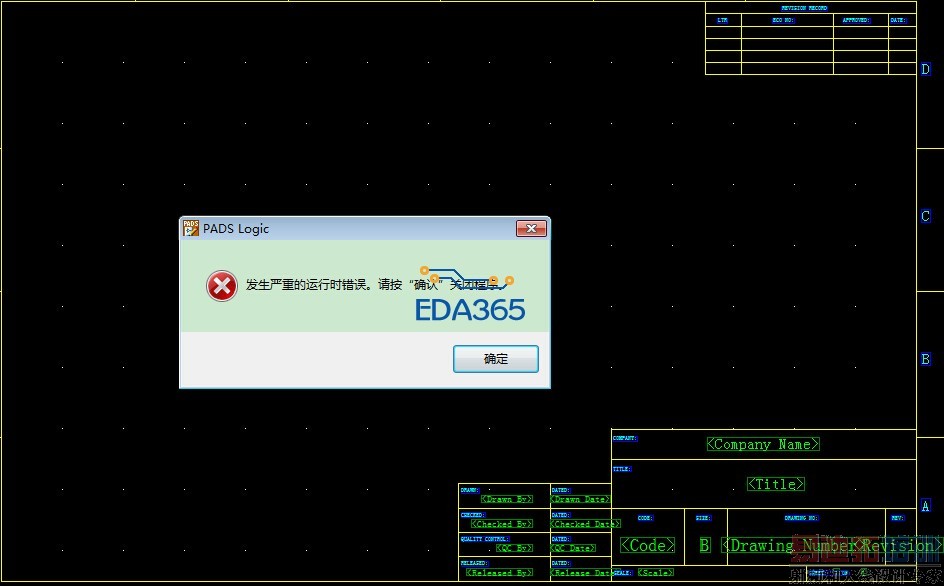Select the <Company Name> field
944x586 pixels.
tap(763, 444)
